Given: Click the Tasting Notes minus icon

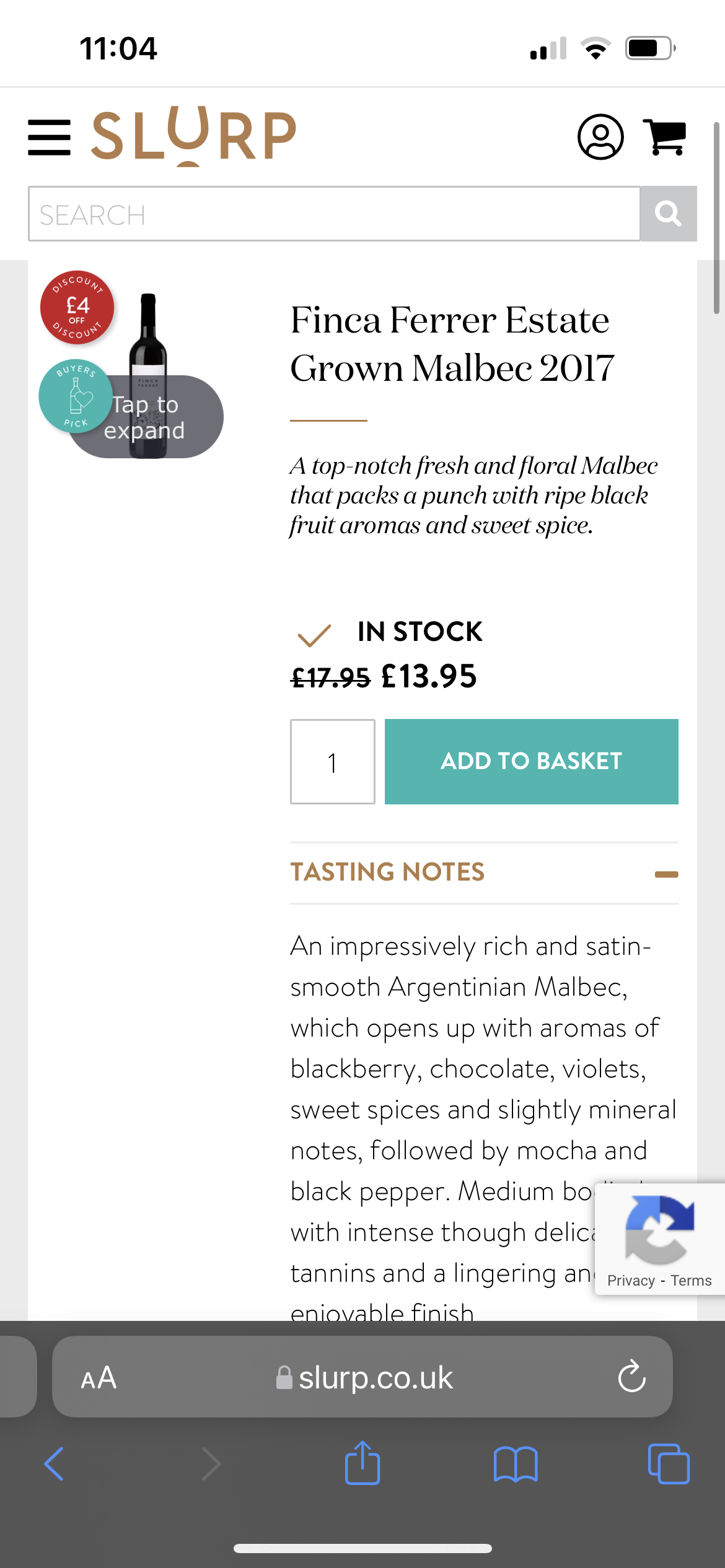Looking at the screenshot, I should click(x=666, y=874).
